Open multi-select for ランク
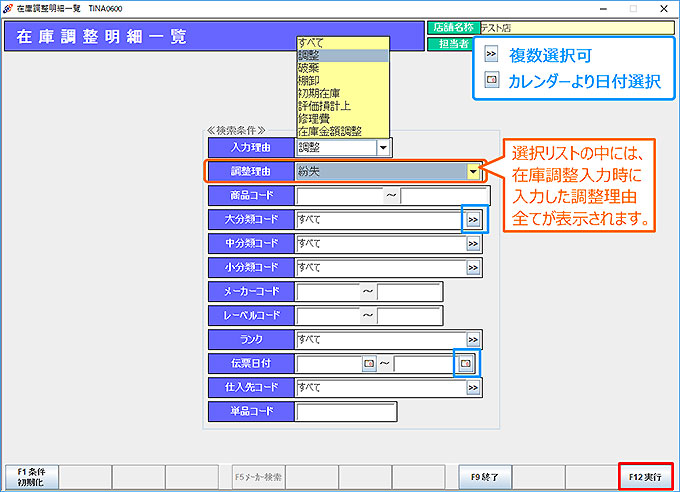 (473, 340)
